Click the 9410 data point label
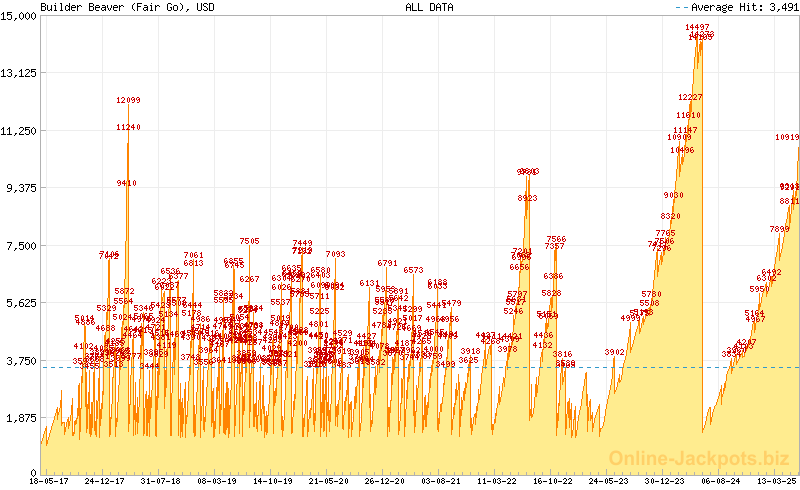This screenshot has height=490, width=800. (126, 183)
